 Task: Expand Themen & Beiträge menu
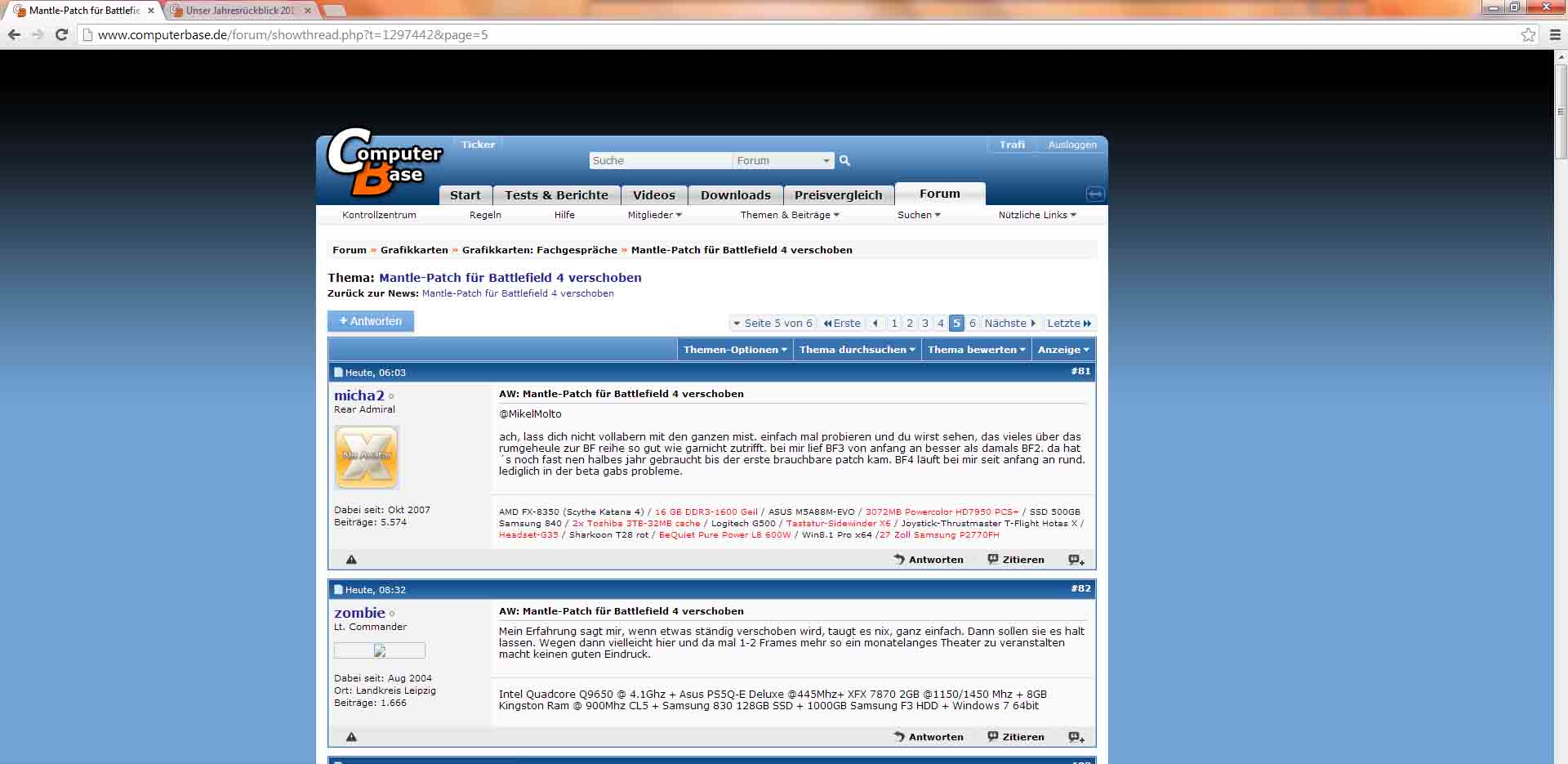[790, 215]
